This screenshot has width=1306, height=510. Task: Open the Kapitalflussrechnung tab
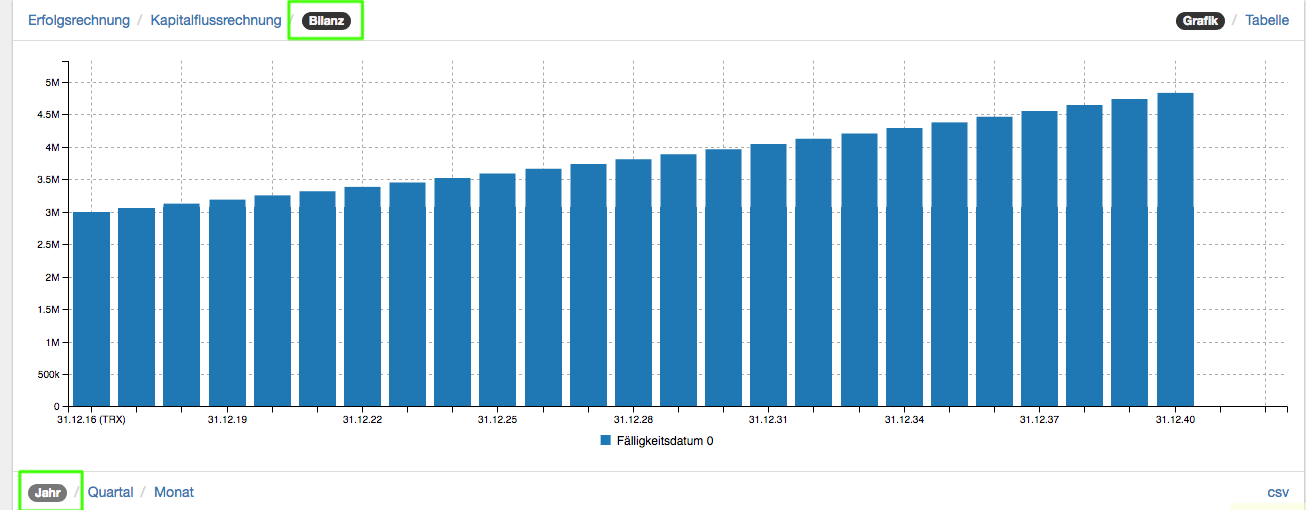point(216,20)
